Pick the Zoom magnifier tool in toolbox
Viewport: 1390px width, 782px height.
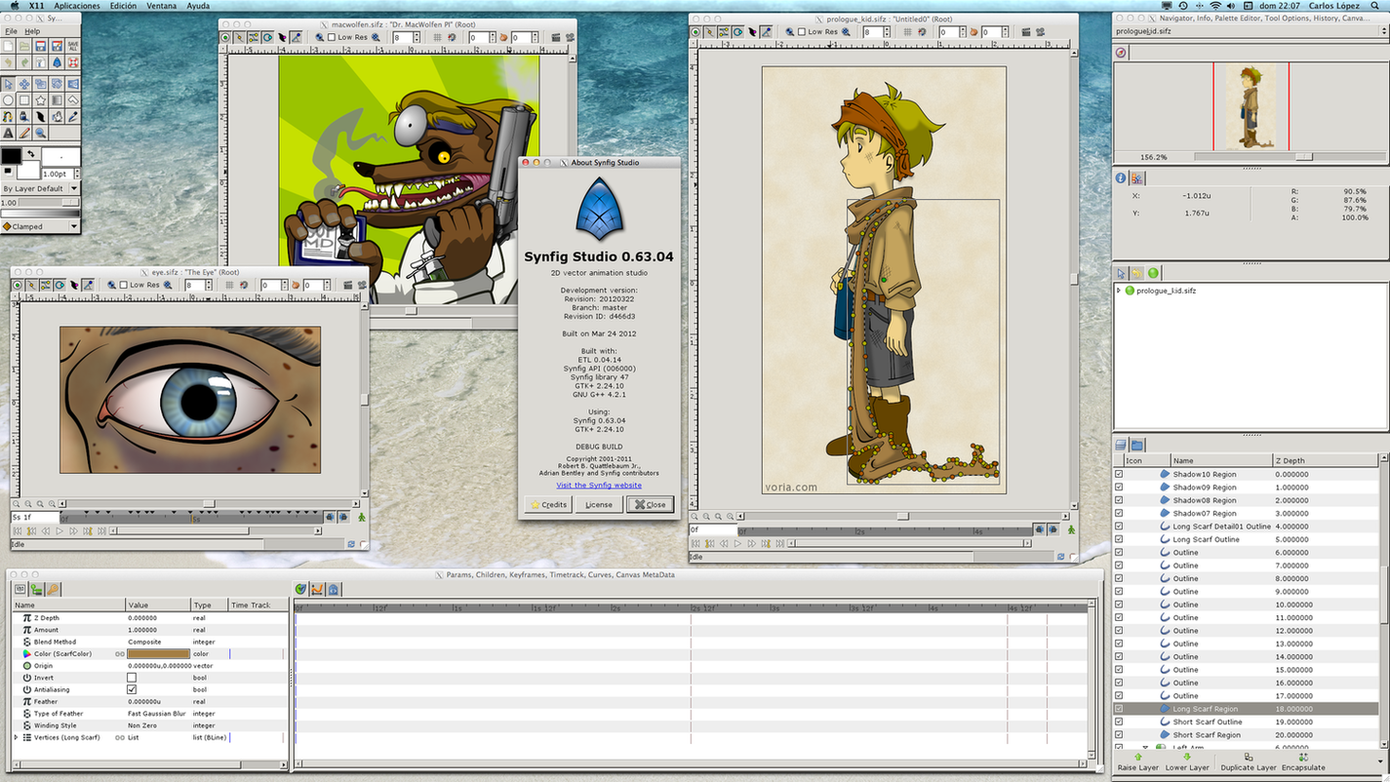(x=41, y=132)
